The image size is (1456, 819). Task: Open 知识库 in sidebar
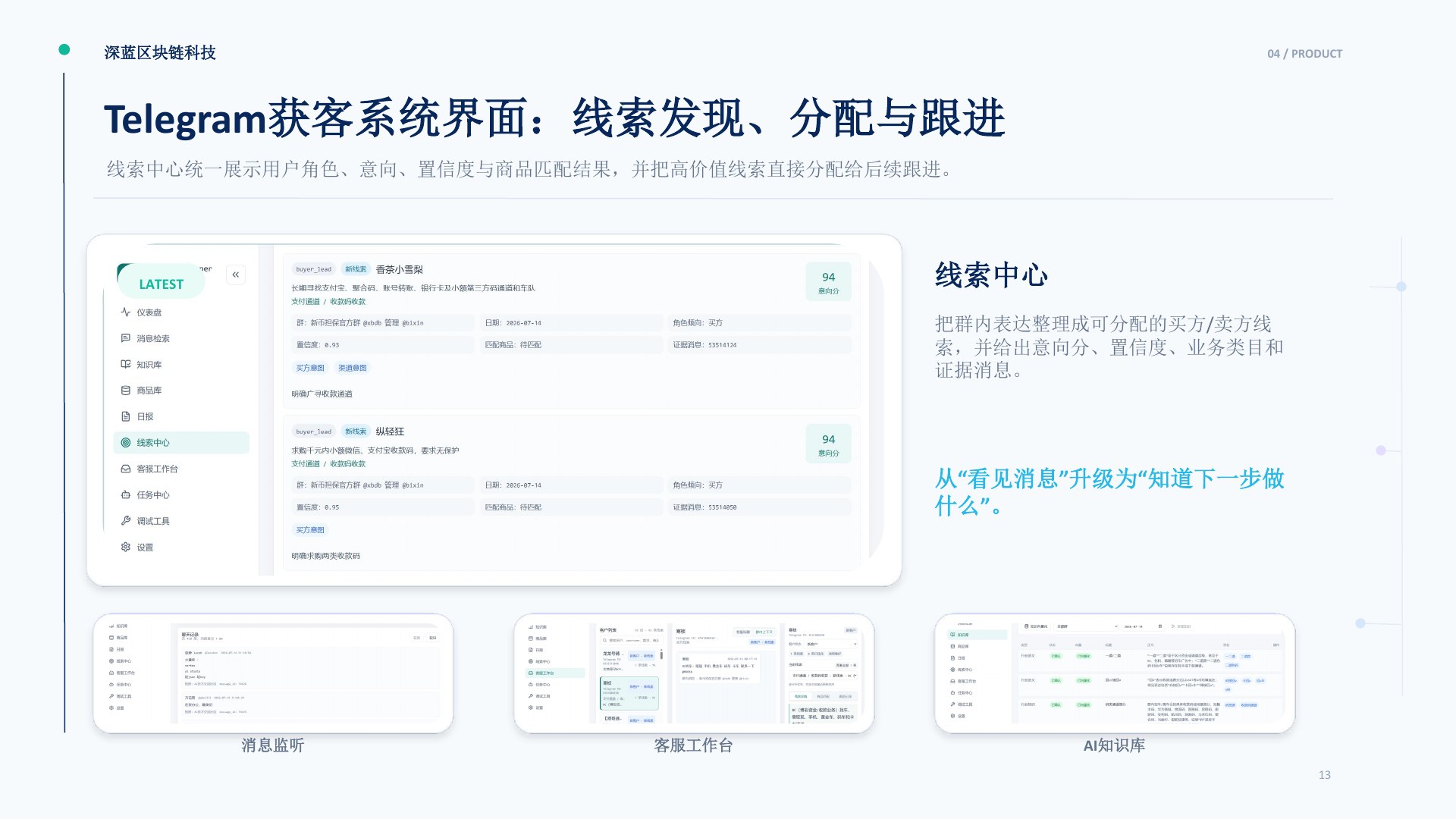180,365
